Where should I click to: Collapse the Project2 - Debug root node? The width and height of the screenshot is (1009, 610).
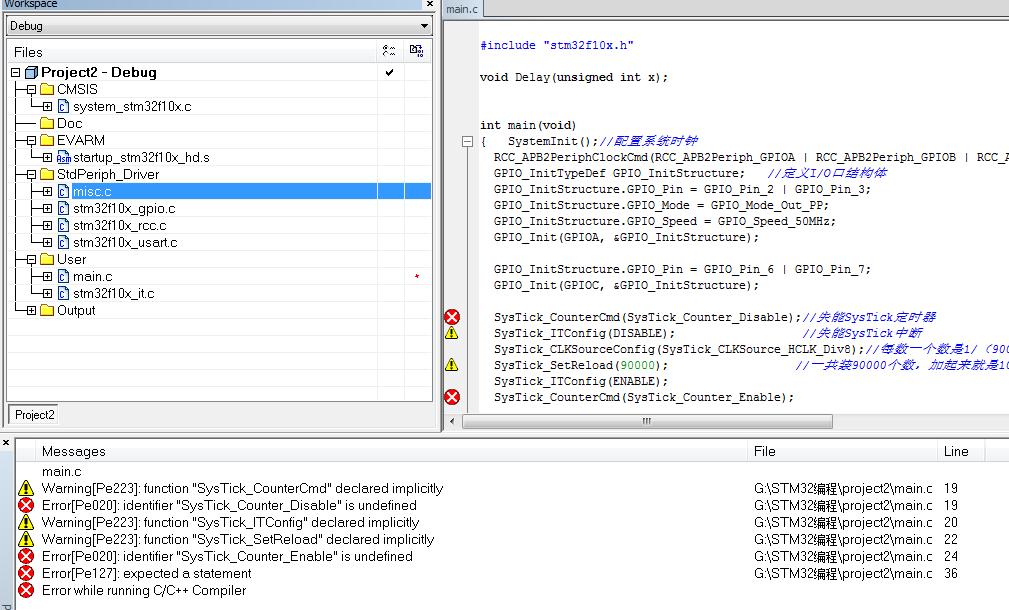[15, 73]
